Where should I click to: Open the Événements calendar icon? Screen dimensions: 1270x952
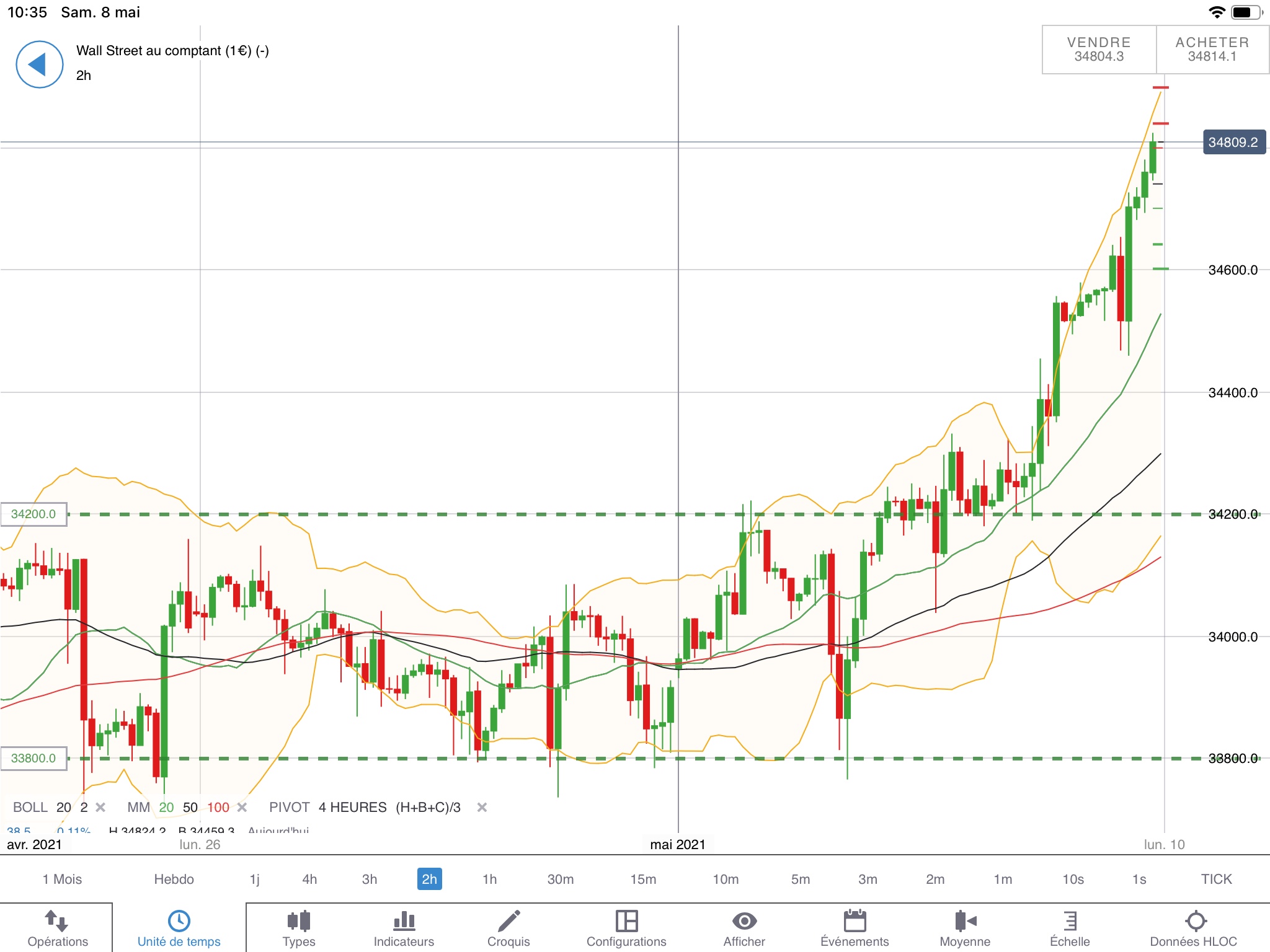[855, 922]
